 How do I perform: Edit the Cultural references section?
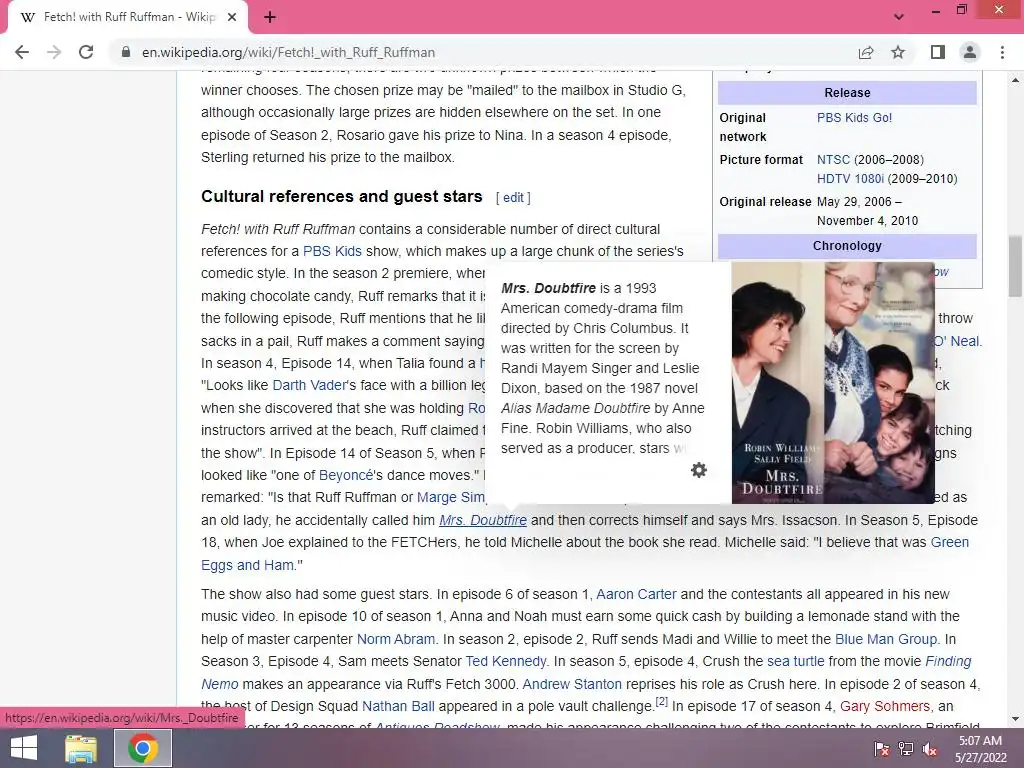pos(513,197)
